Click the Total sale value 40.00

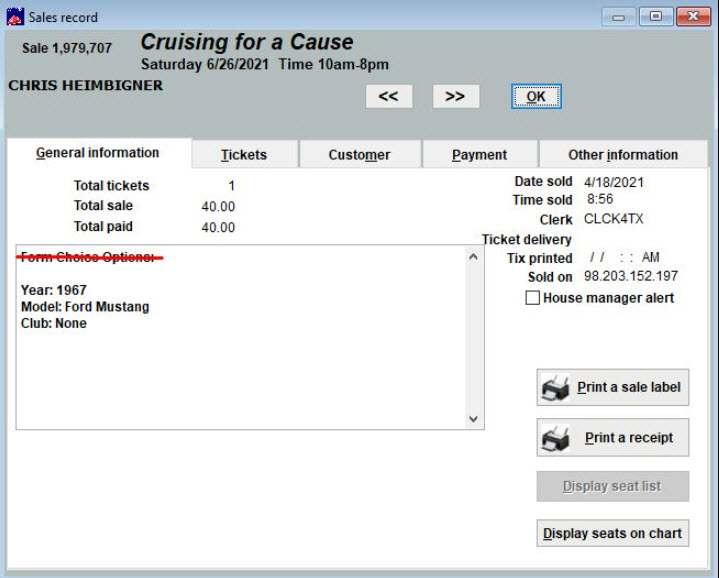(218, 206)
